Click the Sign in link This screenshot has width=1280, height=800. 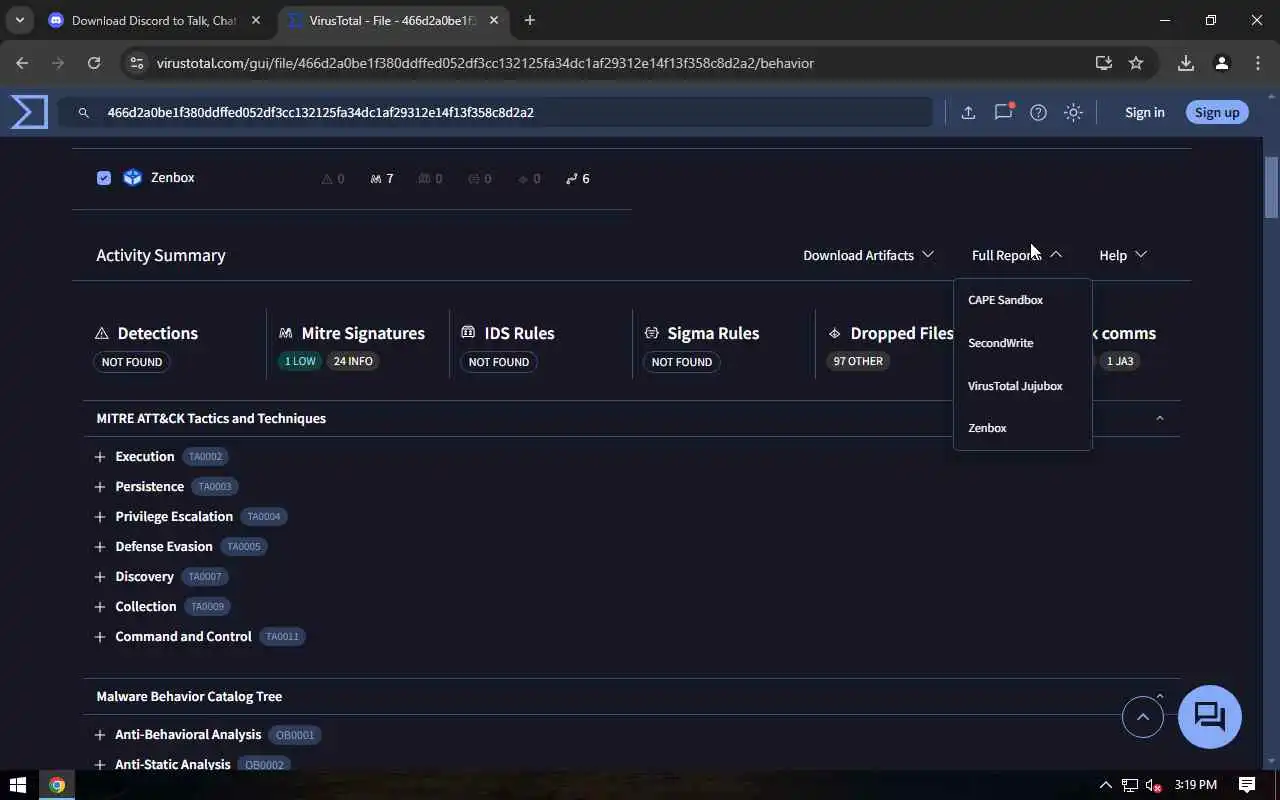point(1144,112)
